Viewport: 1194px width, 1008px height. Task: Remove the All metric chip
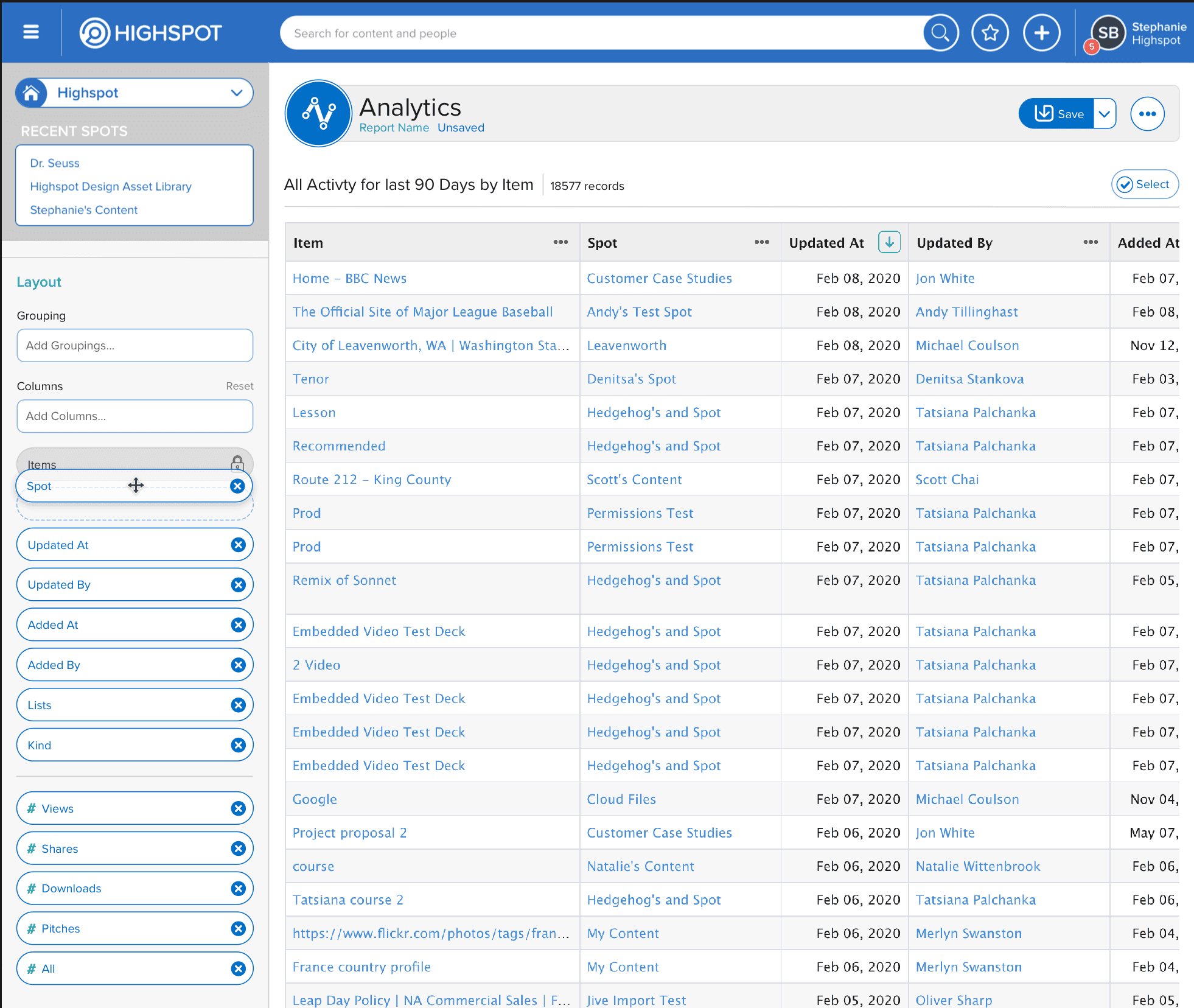(239, 968)
